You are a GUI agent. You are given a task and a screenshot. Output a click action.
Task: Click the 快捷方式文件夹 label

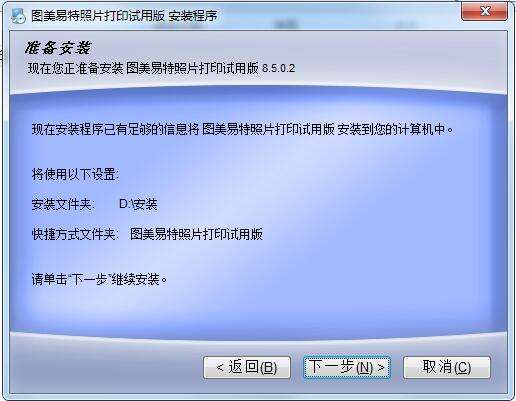tap(75, 234)
